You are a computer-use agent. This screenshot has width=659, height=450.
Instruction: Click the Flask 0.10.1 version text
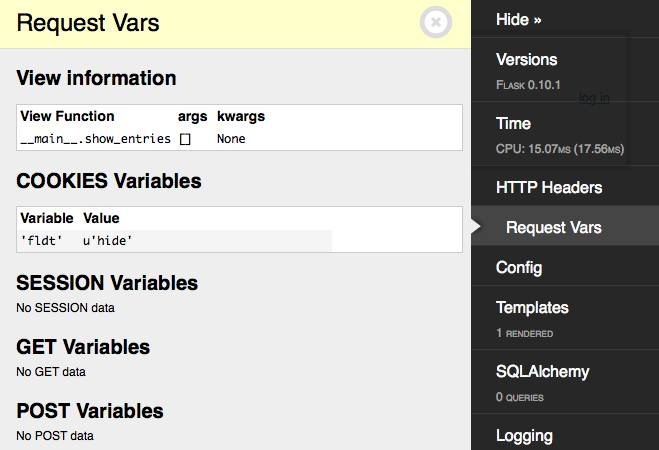coord(528,85)
